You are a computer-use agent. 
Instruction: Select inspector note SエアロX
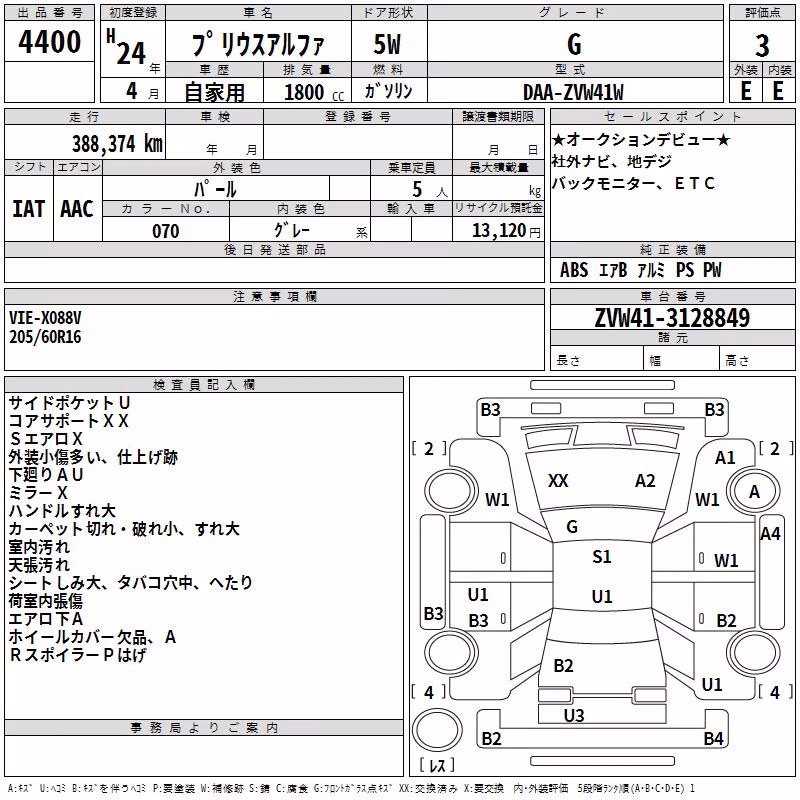pos(45,439)
